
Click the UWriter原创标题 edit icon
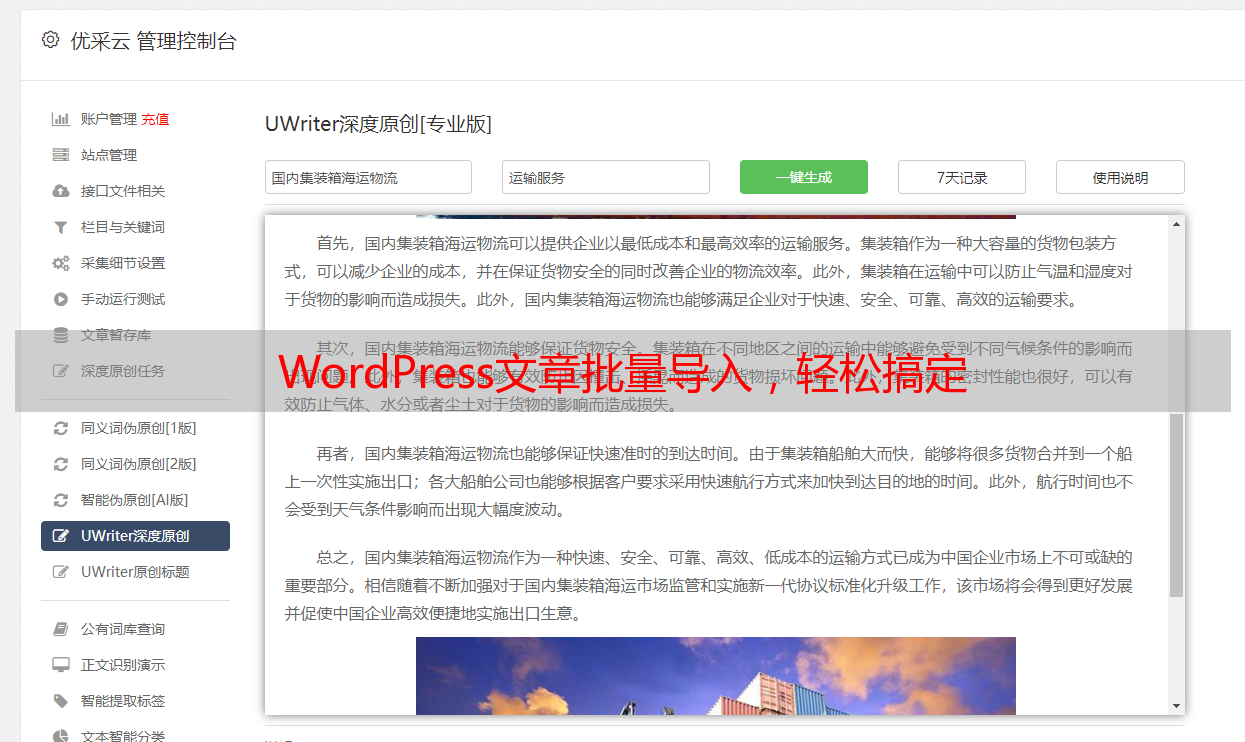click(x=61, y=572)
